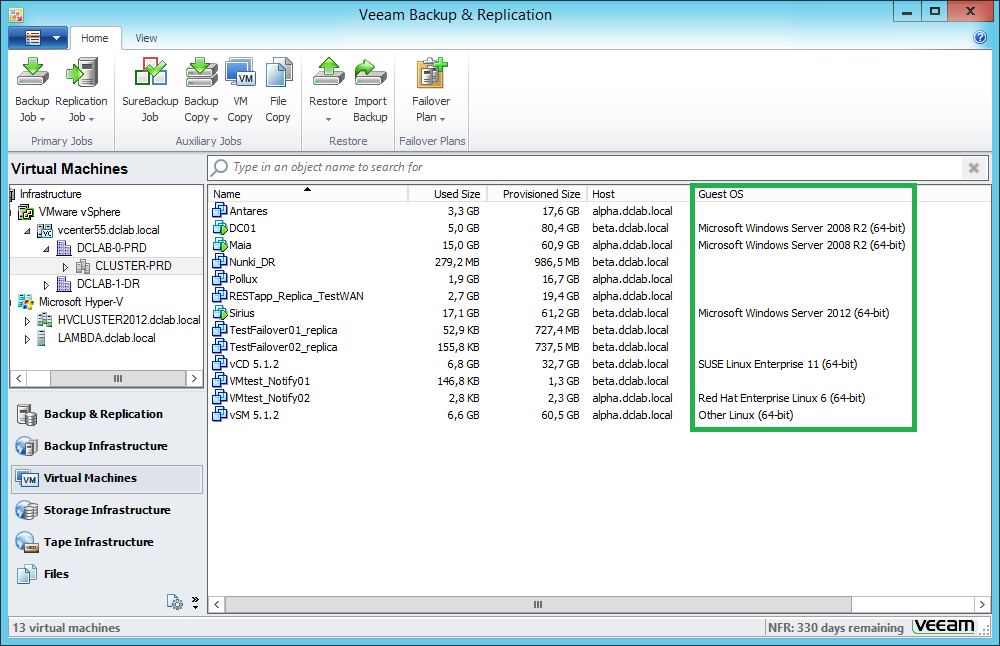Launch the File Copy job
This screenshot has height=646, width=1000.
point(278,90)
